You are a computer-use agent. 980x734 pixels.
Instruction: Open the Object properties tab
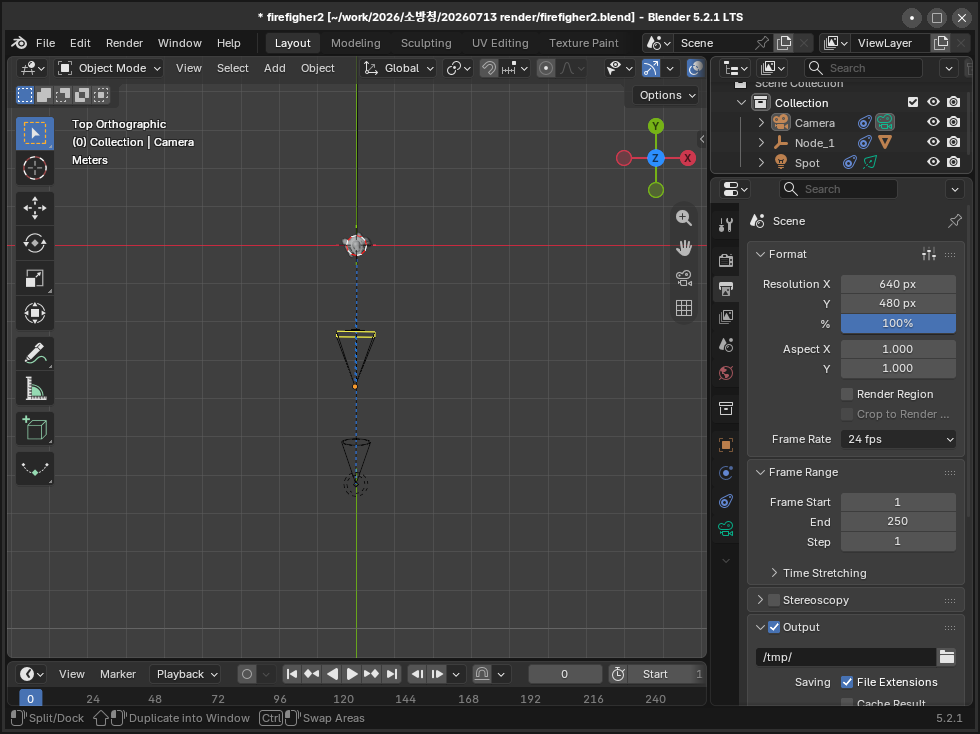(726, 445)
